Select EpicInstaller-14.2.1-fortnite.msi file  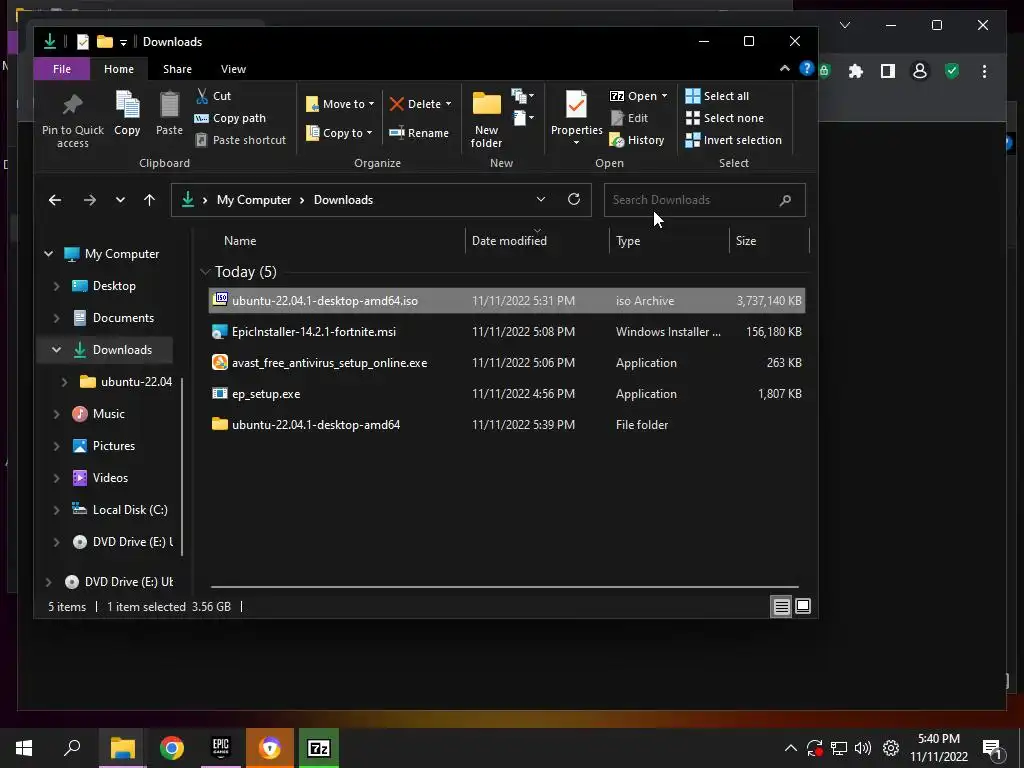[507, 332]
